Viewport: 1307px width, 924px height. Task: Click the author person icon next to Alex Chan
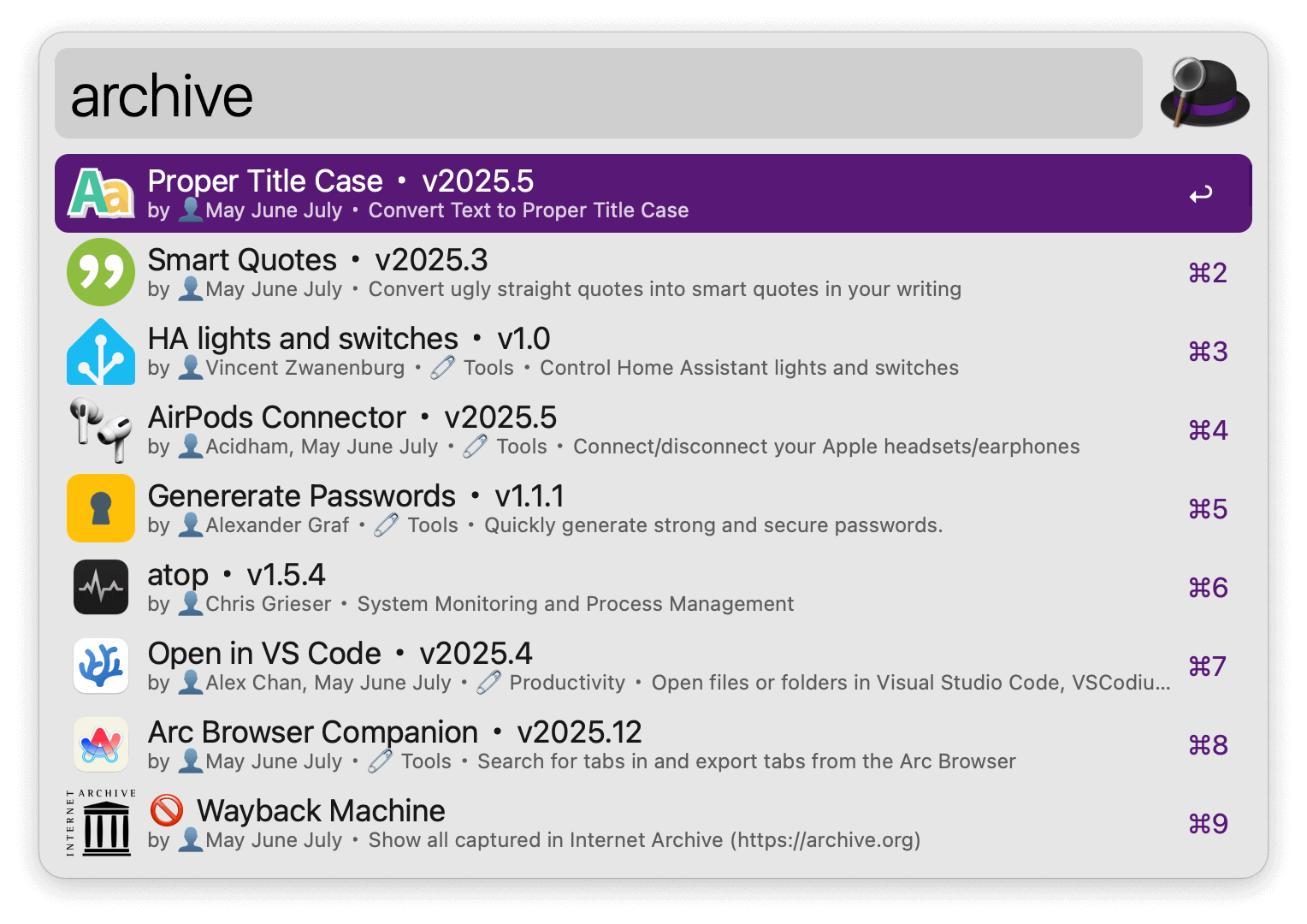[191, 683]
